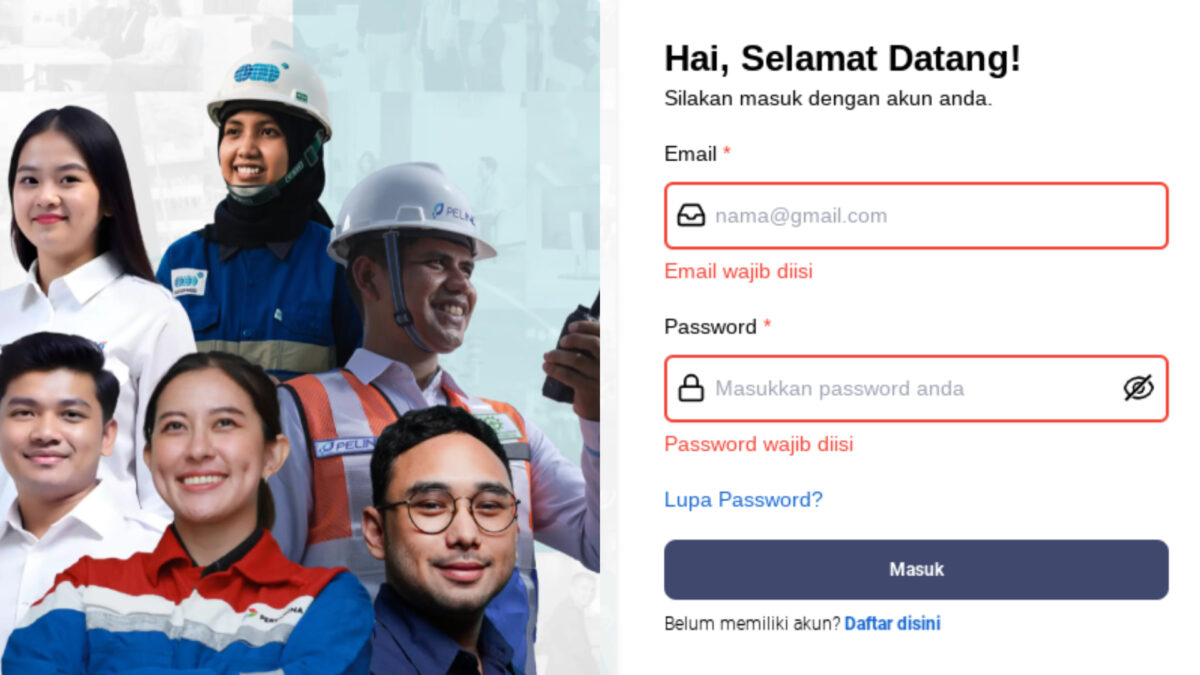Open the Daftar disini registration link
The height and width of the screenshot is (675, 1200).
click(x=892, y=624)
